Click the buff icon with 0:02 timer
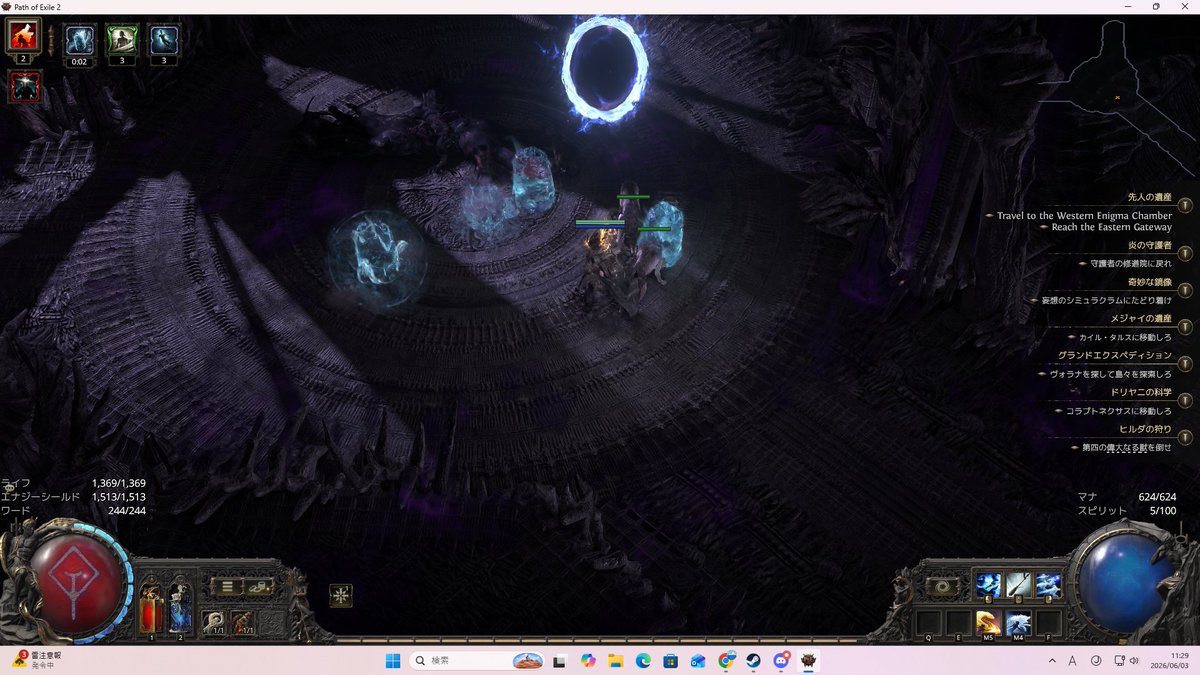The width and height of the screenshot is (1200, 675). click(x=80, y=40)
